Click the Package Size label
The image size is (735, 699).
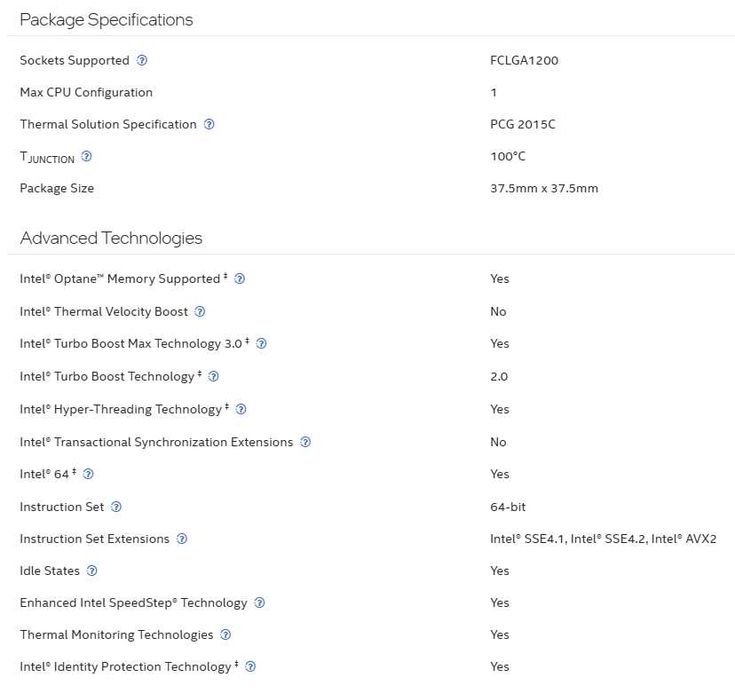point(57,188)
